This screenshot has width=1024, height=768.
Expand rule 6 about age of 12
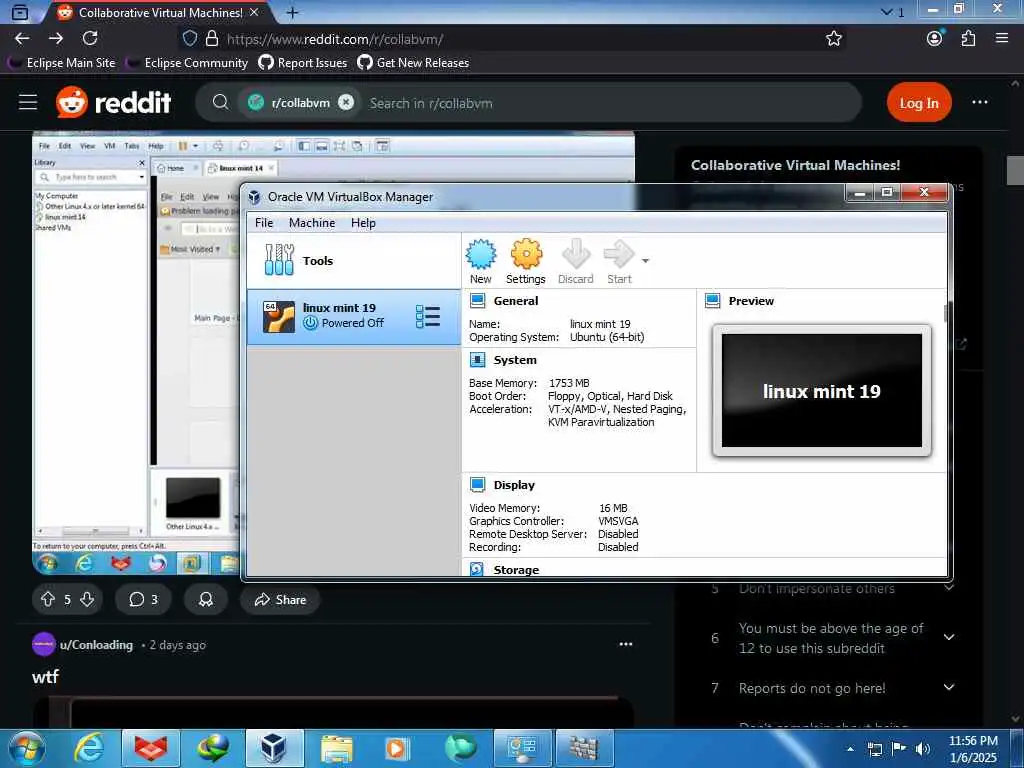(949, 637)
